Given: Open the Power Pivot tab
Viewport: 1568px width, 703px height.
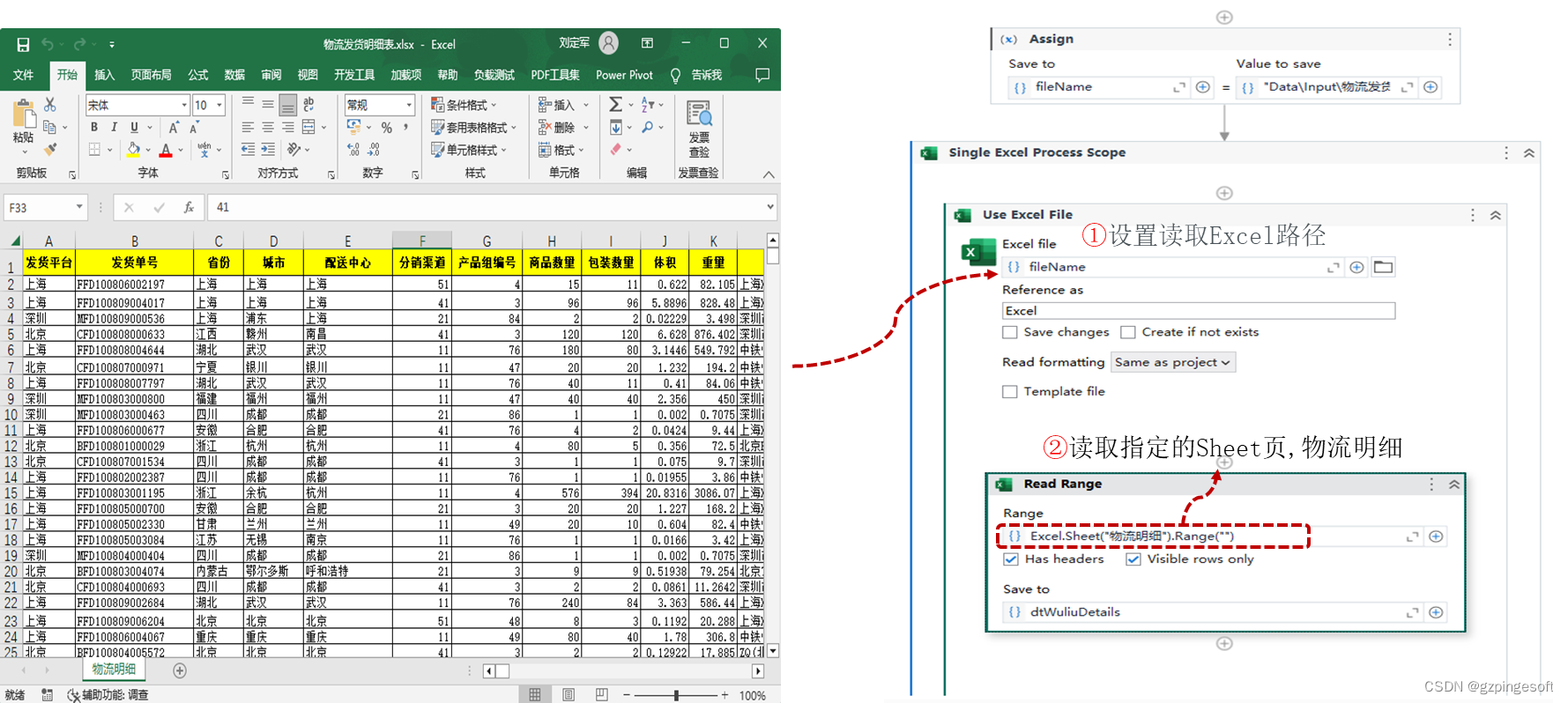Looking at the screenshot, I should coord(624,75).
